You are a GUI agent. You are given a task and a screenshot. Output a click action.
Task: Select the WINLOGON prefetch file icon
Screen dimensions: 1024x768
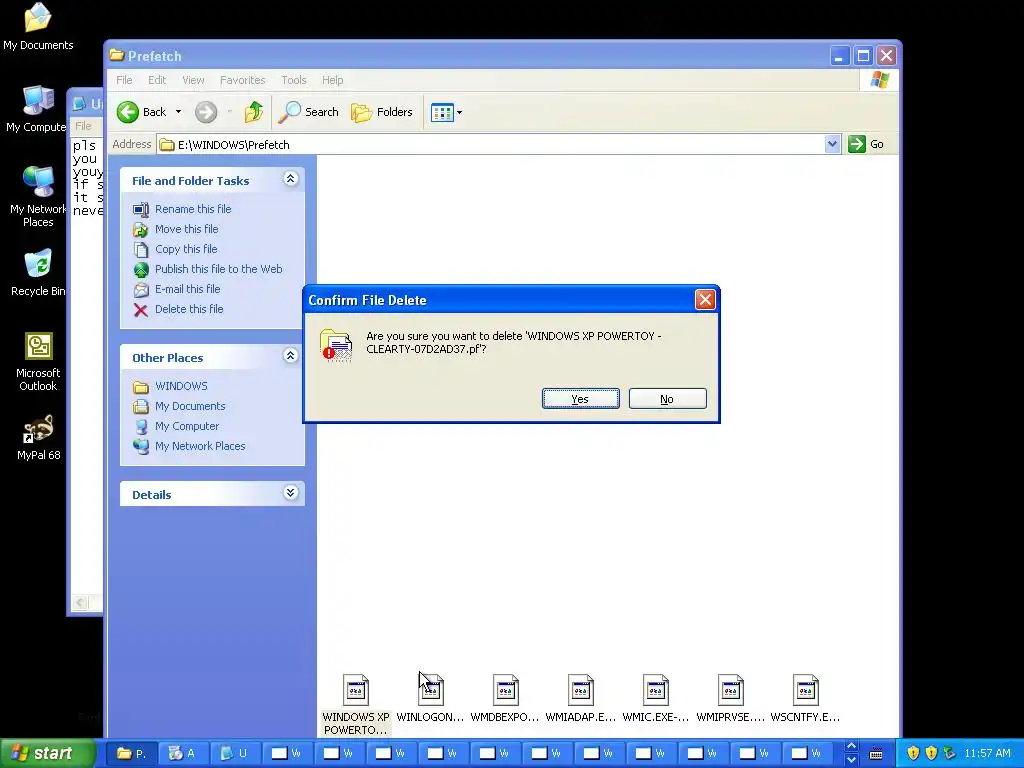click(x=430, y=690)
